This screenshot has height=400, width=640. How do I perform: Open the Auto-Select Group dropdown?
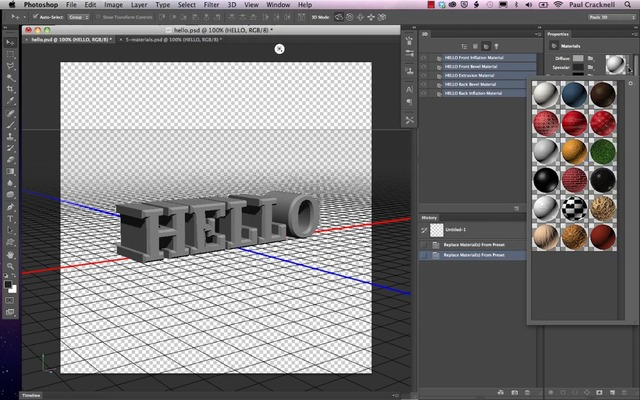pyautogui.click(x=79, y=17)
